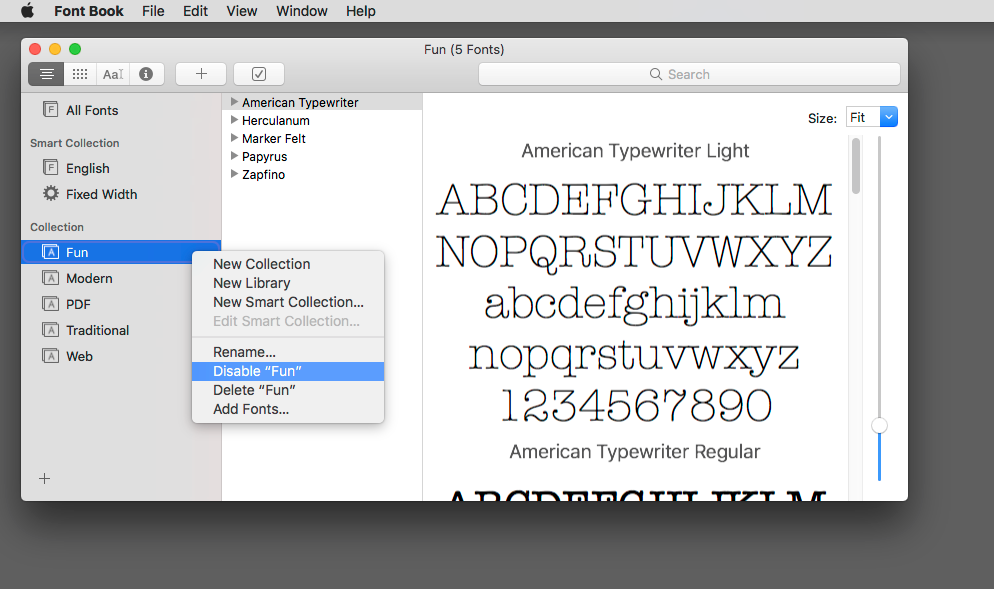The height and width of the screenshot is (589, 994).
Task: Add a collection with sidebar plus button
Action: [44, 479]
